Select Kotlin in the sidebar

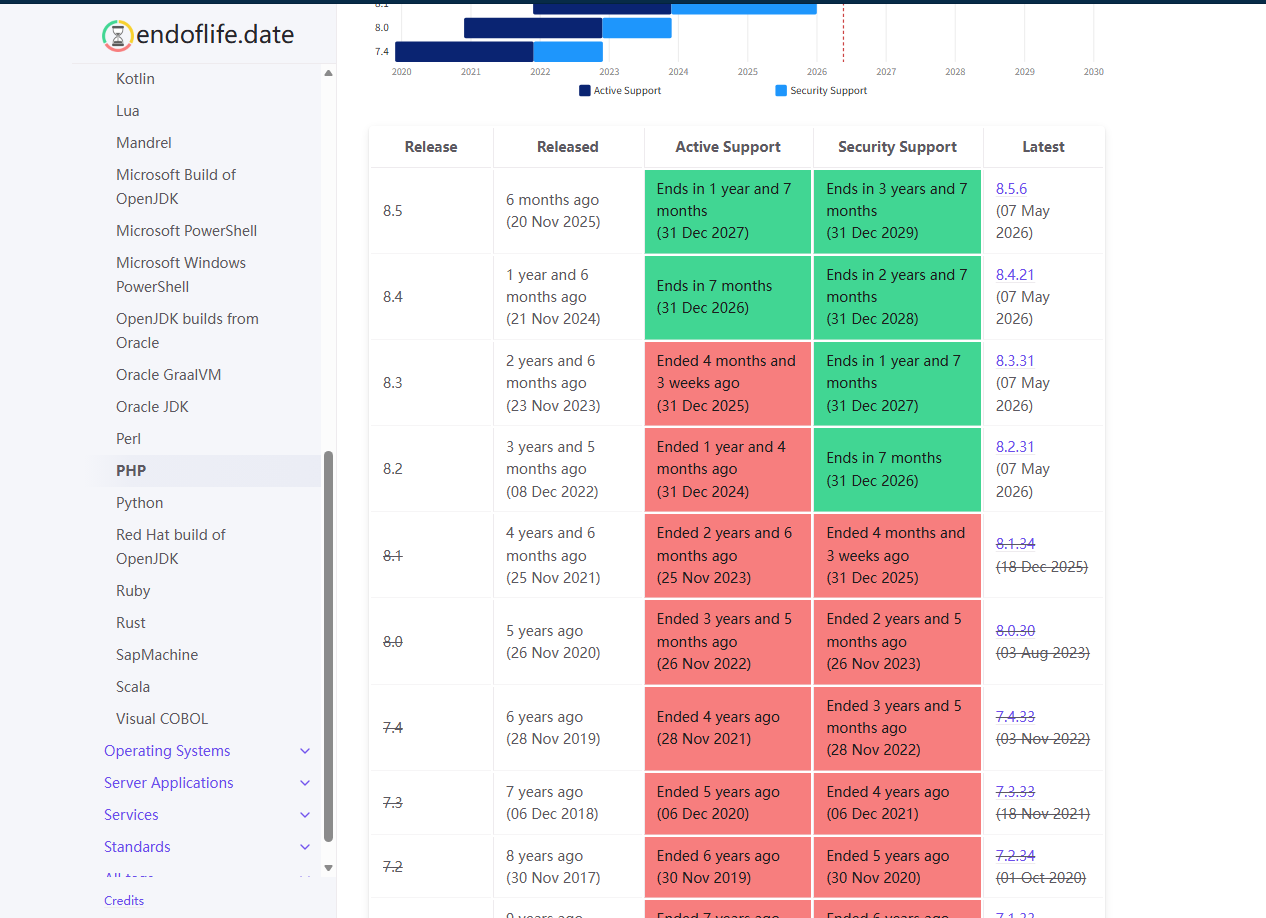tap(135, 79)
